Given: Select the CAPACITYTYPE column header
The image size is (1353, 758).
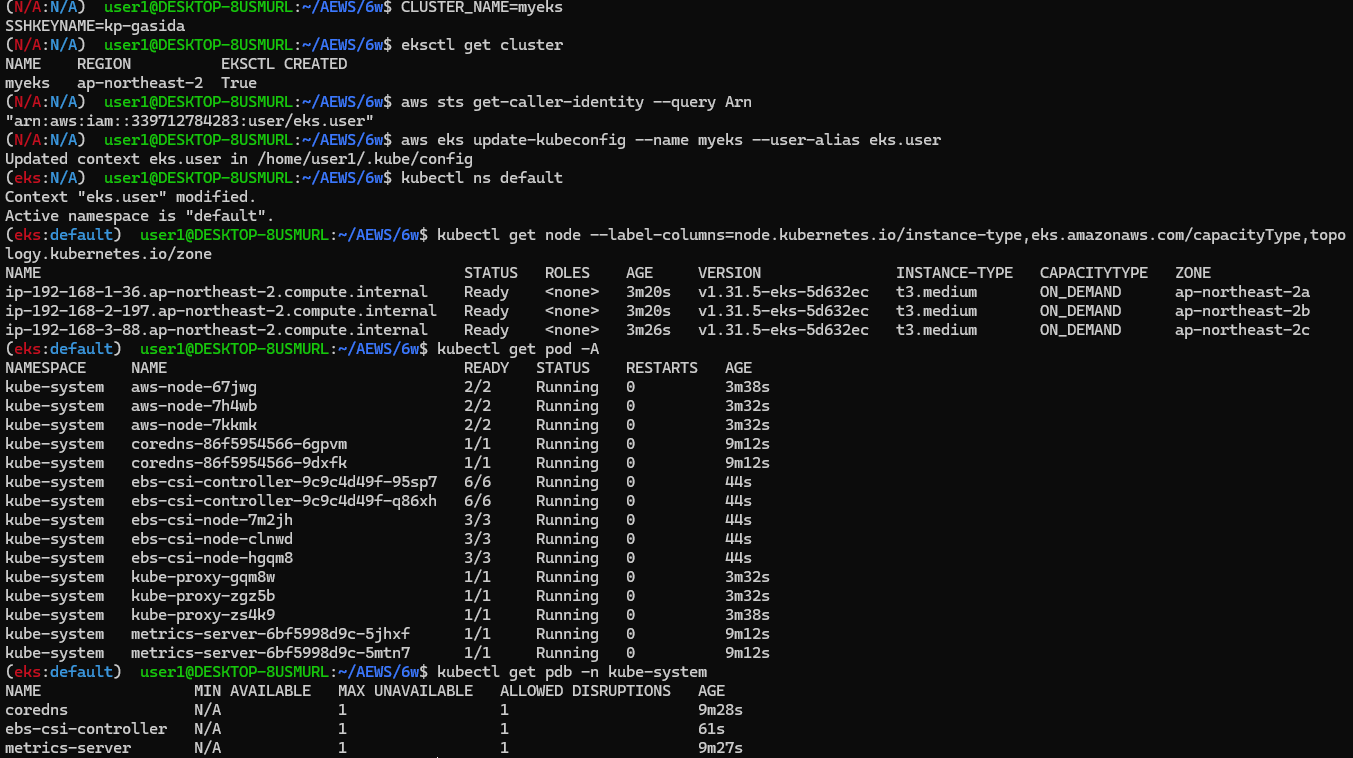Looking at the screenshot, I should 1093,273.
